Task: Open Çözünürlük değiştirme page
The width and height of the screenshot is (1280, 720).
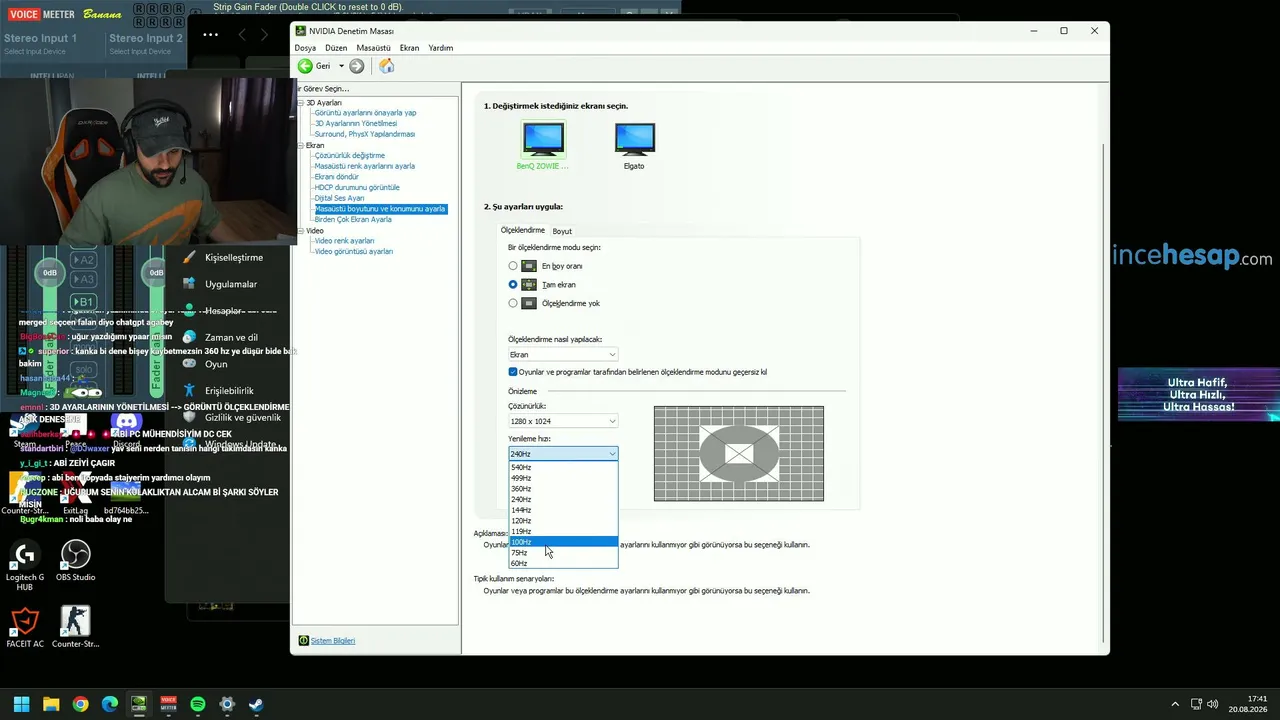Action: pyautogui.click(x=349, y=155)
